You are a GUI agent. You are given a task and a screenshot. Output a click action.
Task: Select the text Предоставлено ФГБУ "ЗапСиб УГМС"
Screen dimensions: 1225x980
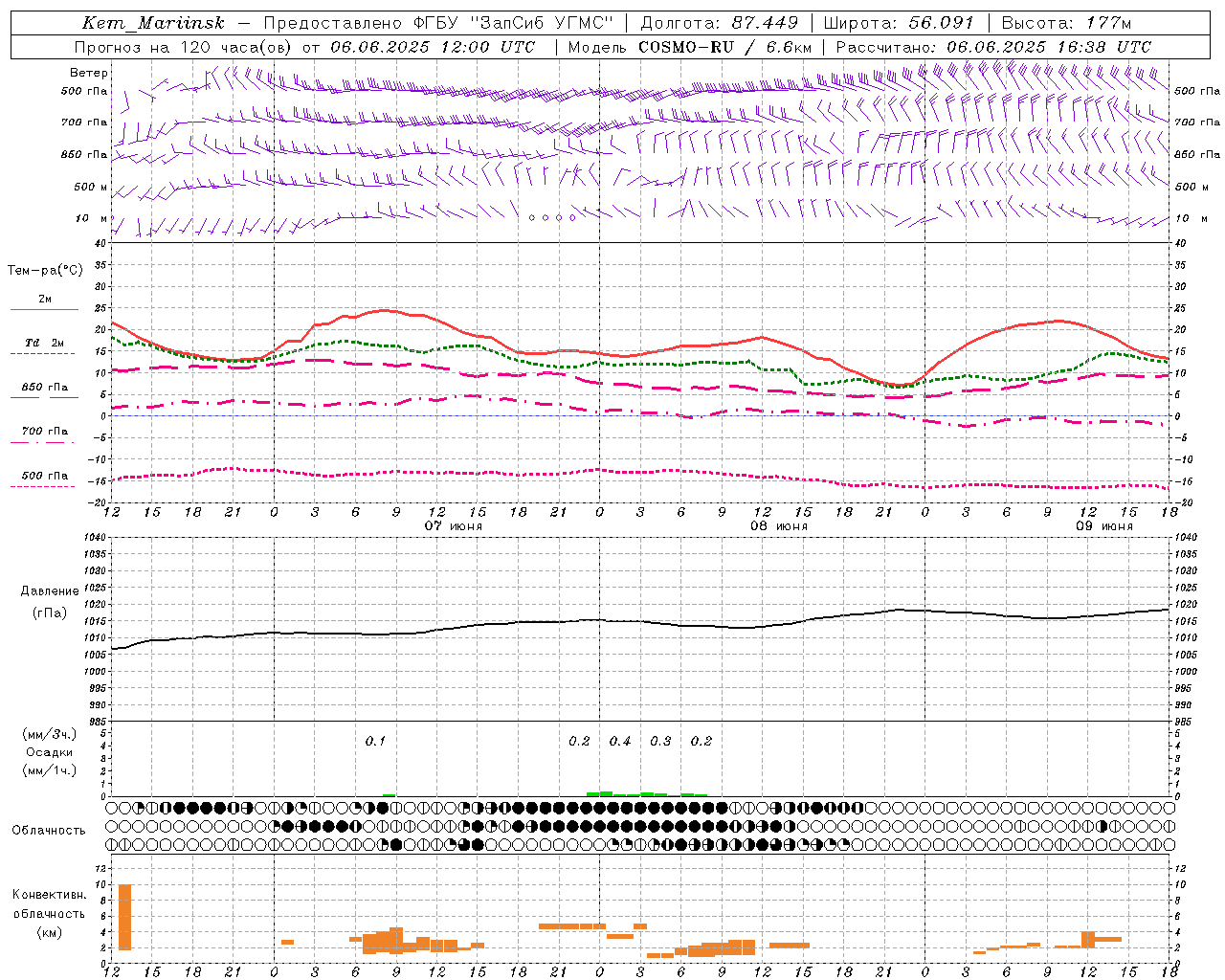coord(438,23)
